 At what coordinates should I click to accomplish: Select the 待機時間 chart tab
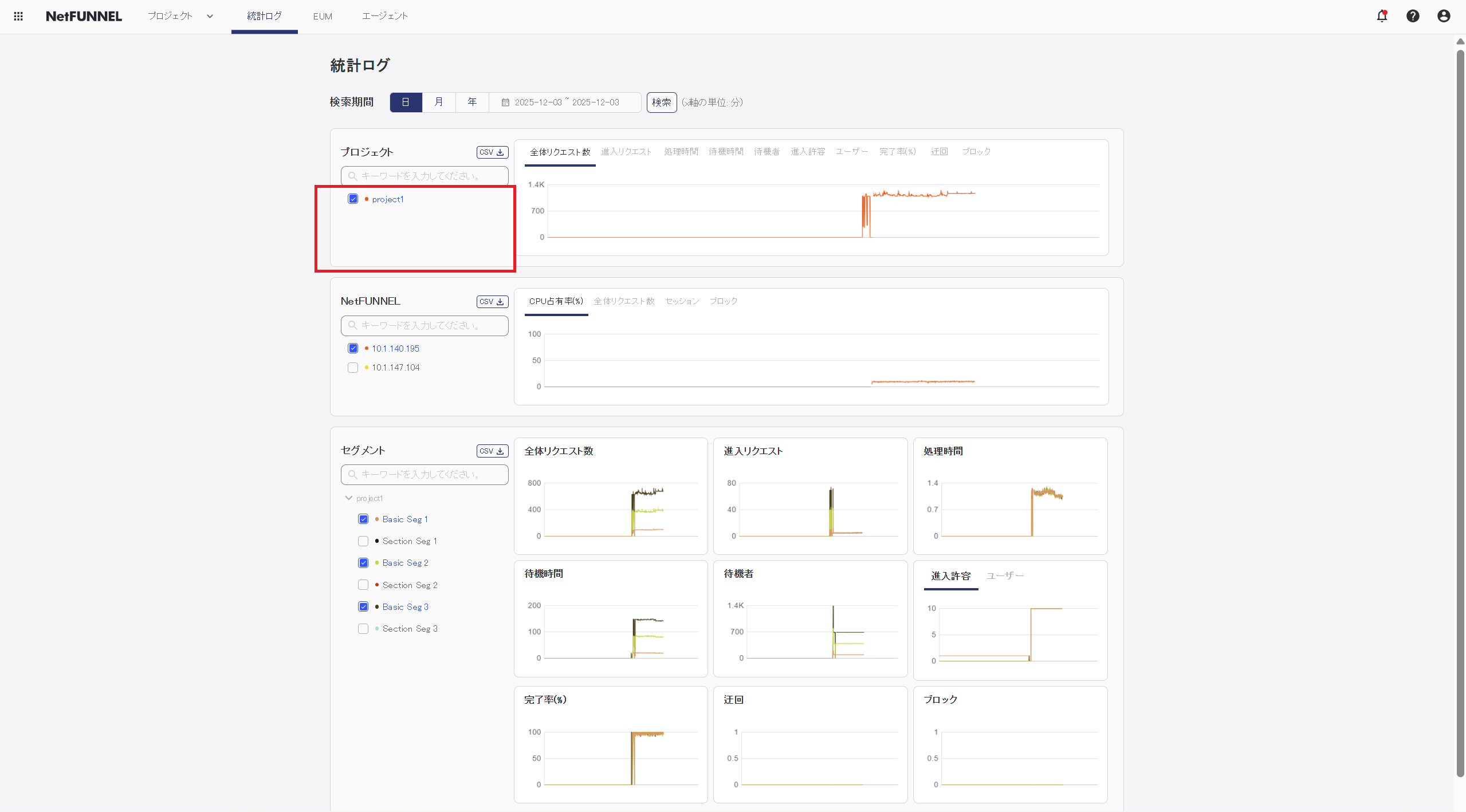726,152
